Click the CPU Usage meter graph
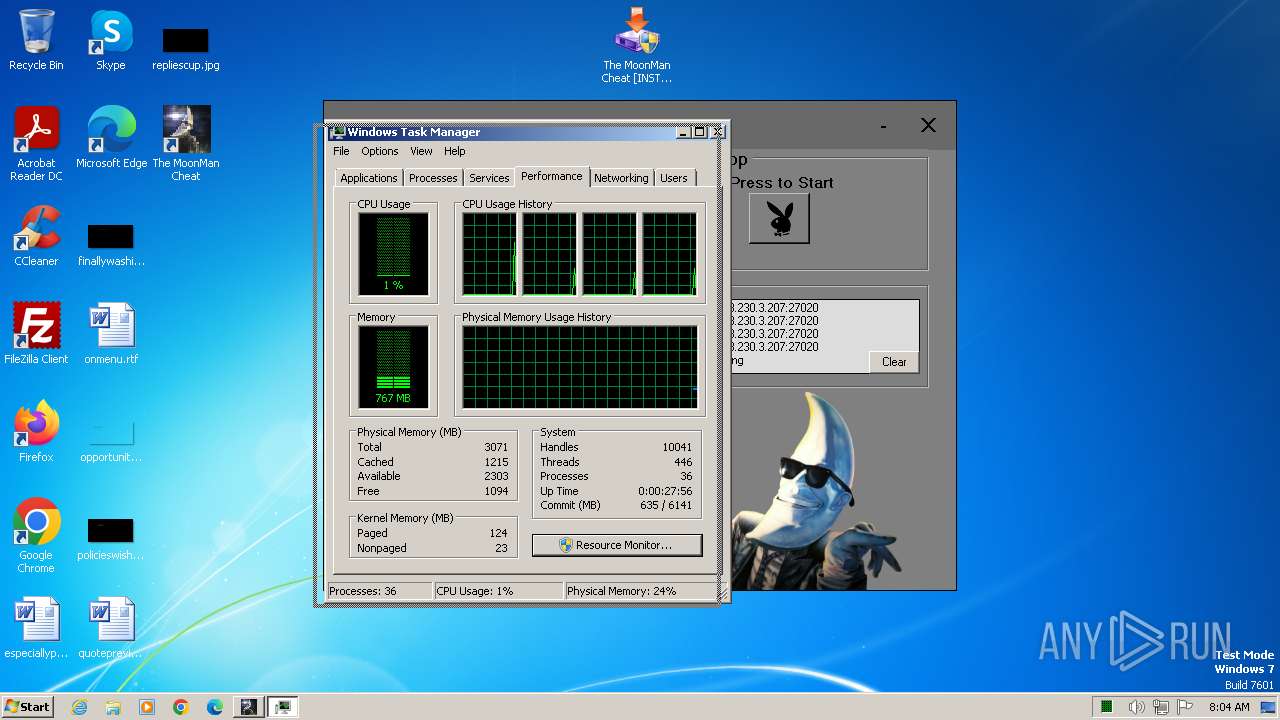The image size is (1280, 720). pyautogui.click(x=393, y=253)
